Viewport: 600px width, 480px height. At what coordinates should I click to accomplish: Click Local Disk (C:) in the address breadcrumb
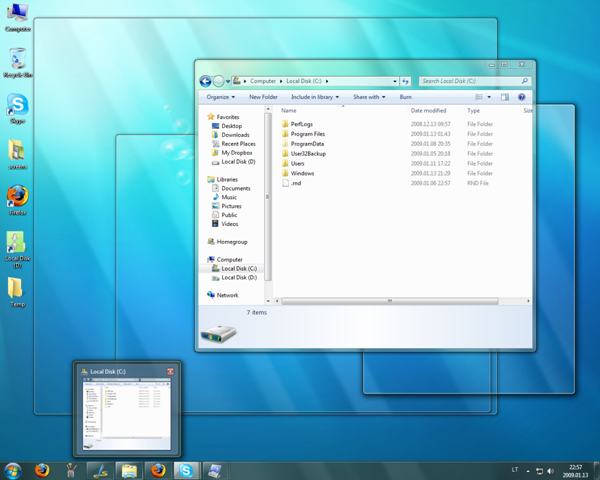click(304, 81)
